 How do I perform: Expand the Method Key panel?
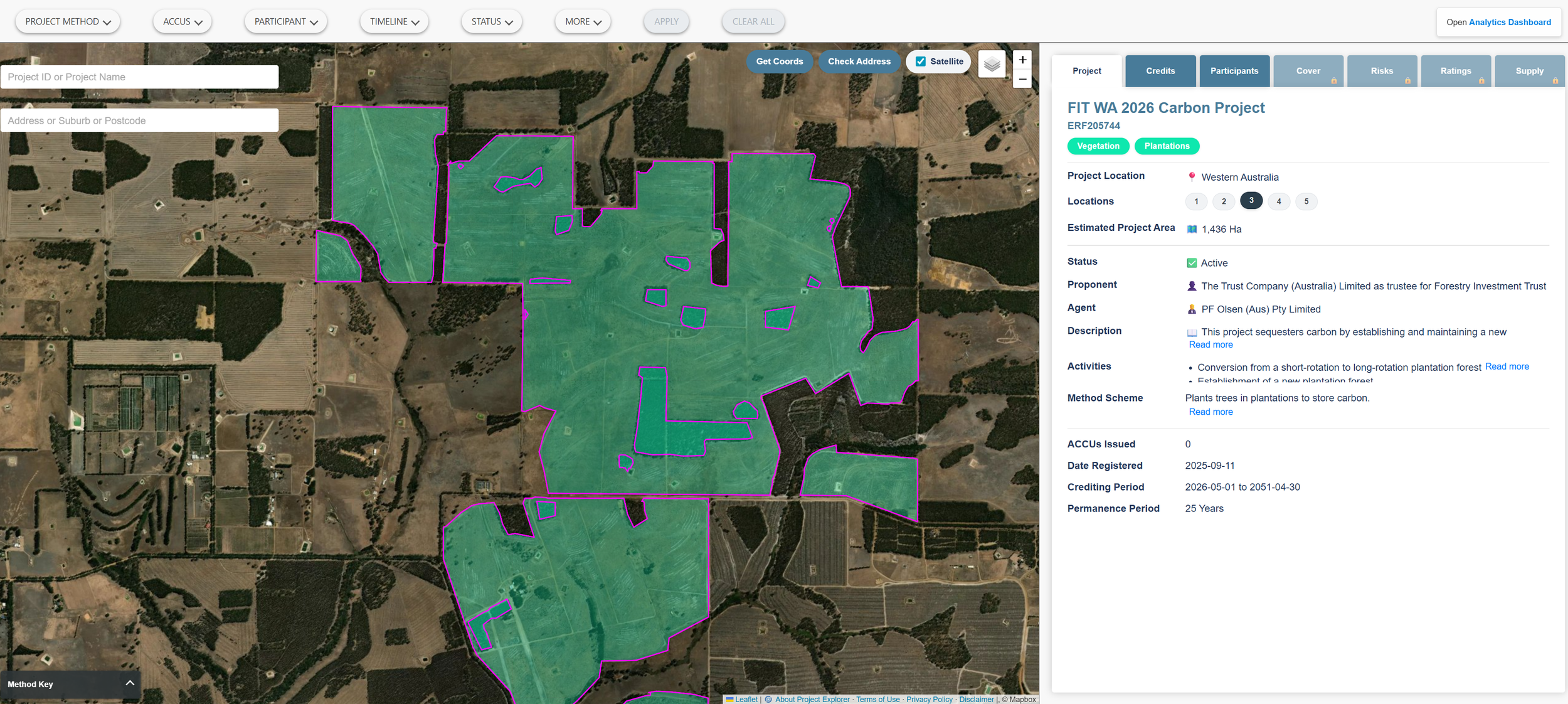[130, 683]
